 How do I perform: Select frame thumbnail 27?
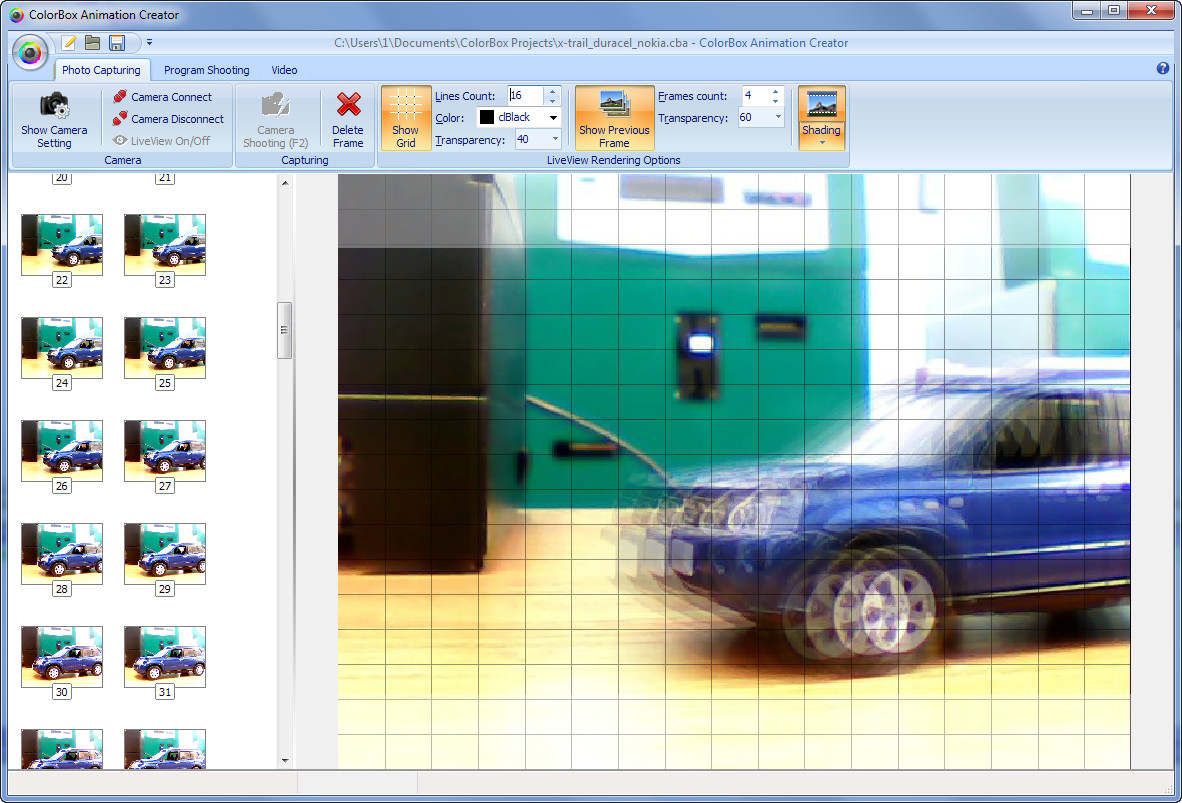(164, 450)
